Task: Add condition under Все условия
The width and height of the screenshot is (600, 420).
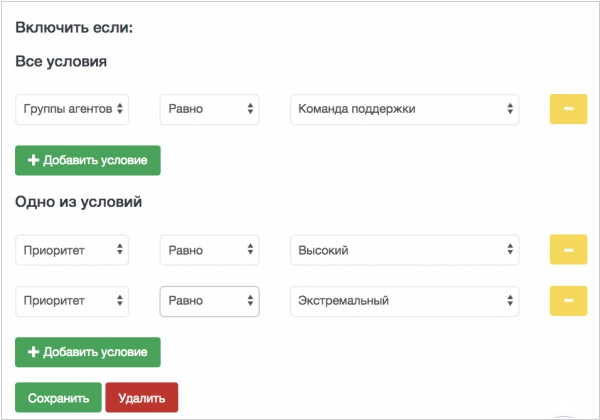Action: [88, 160]
